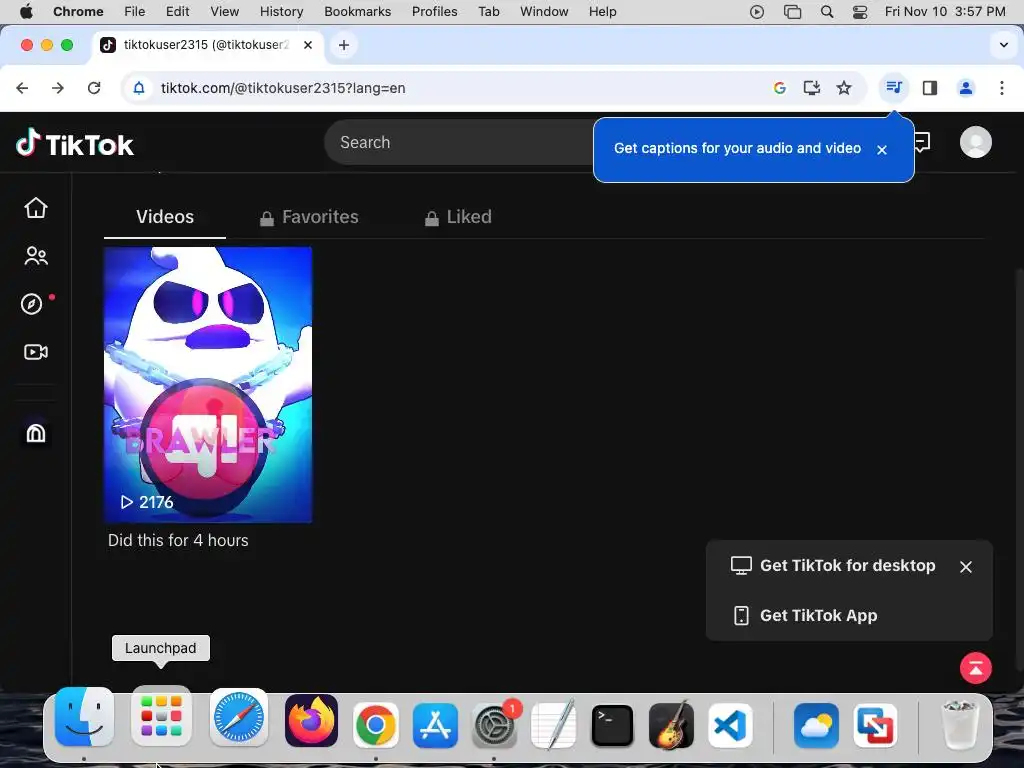Click the date and time in the menu bar
The width and height of the screenshot is (1024, 768).
(x=945, y=11)
